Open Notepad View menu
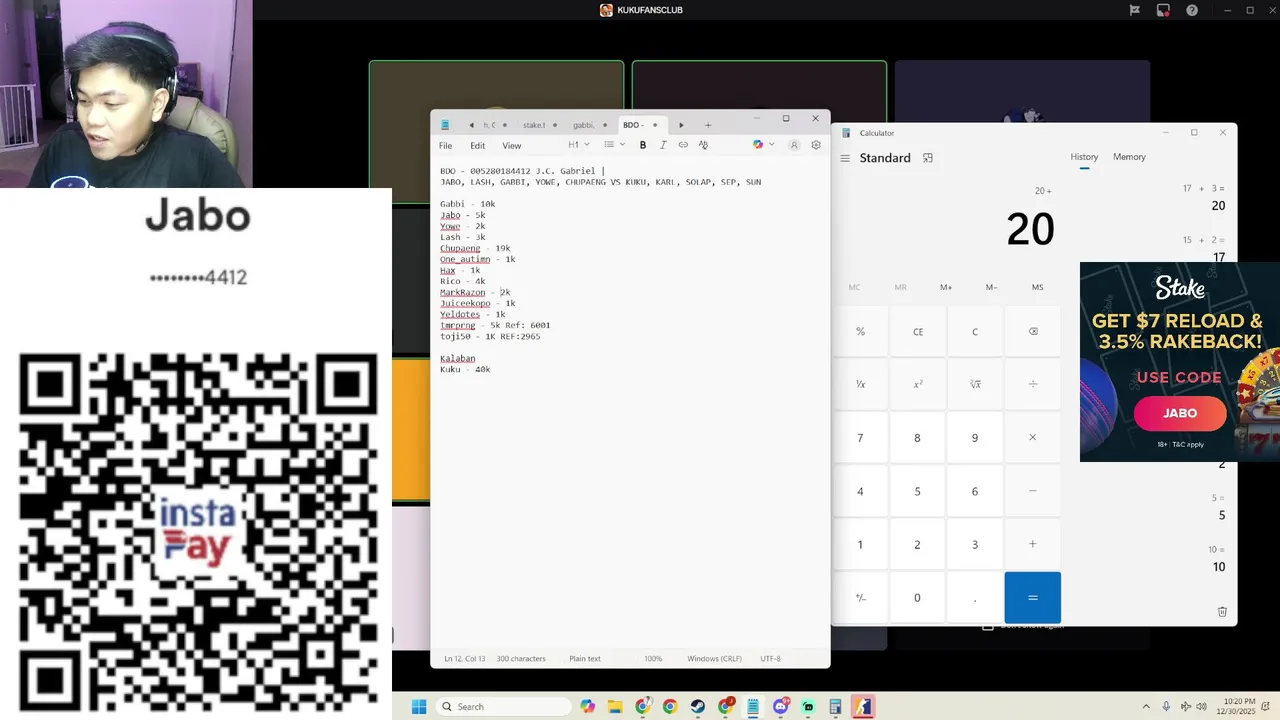Screen dimensions: 1280x720 (511, 146)
